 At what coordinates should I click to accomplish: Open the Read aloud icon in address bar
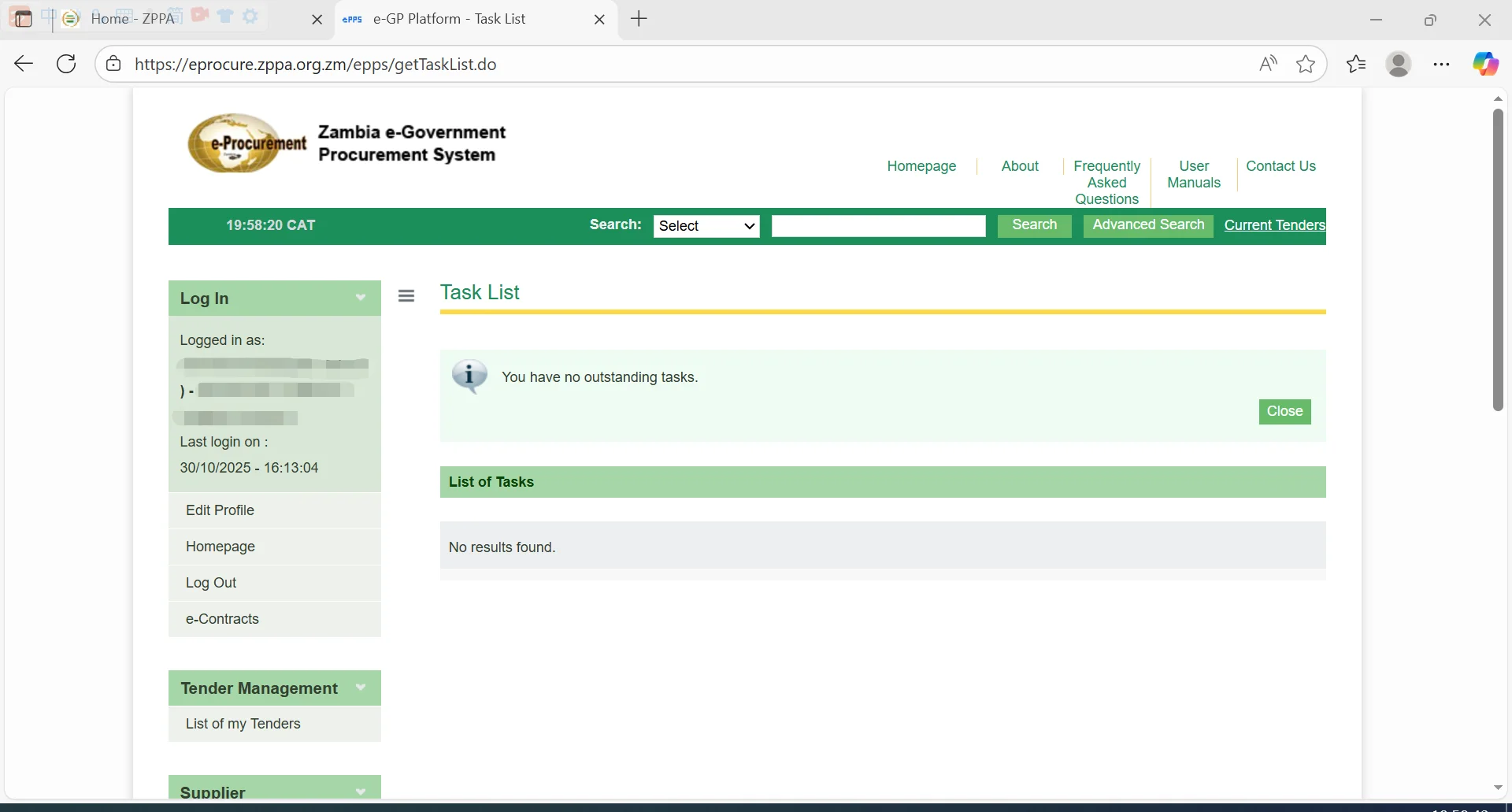(x=1268, y=64)
